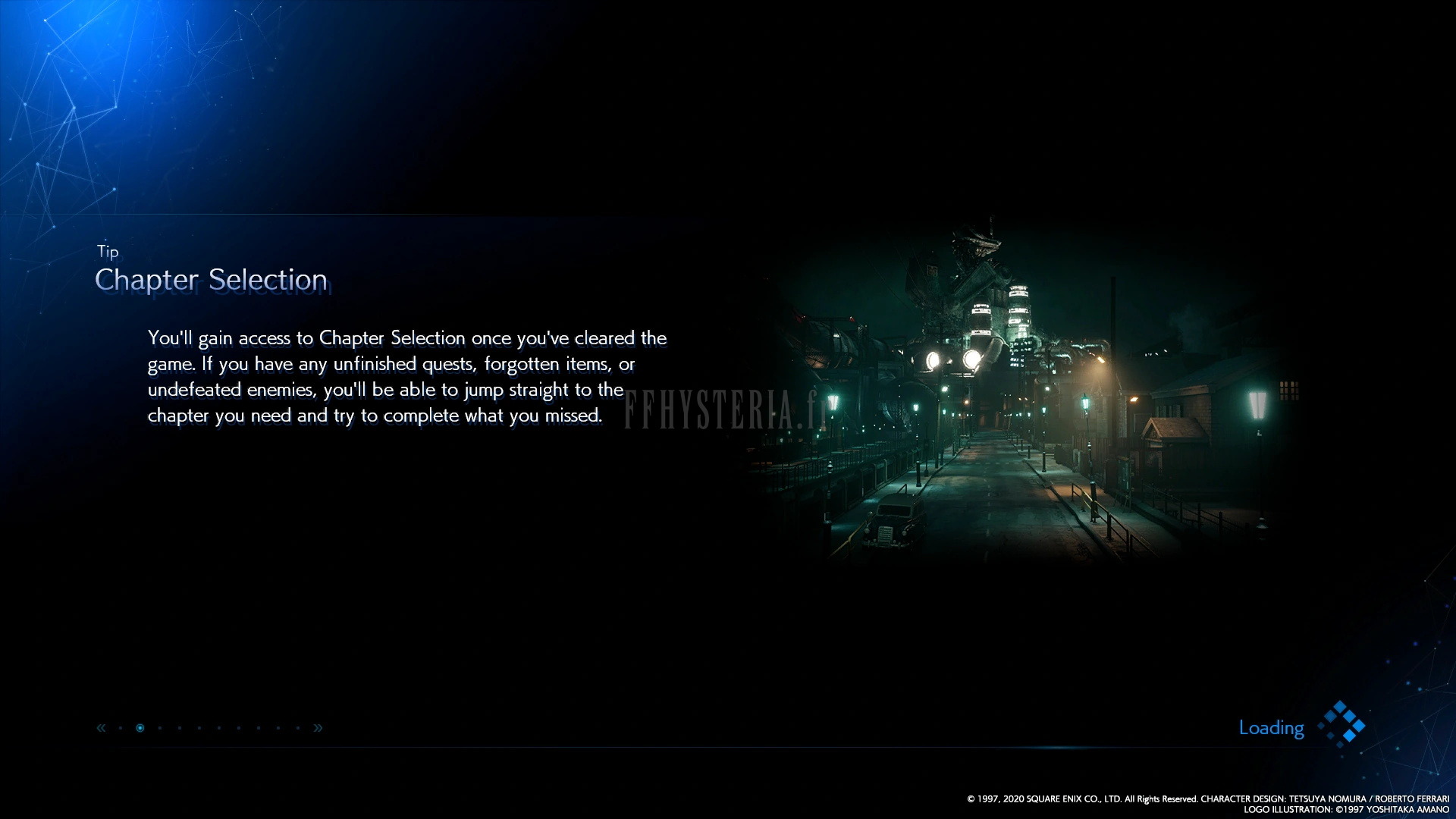Go to the previous tip with the « arrow

101,728
